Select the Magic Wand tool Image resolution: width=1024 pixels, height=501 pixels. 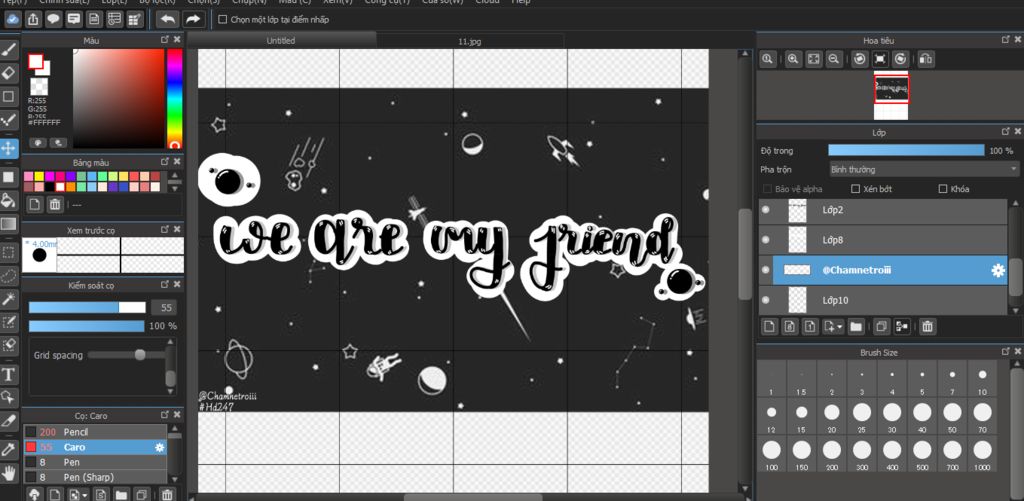pos(8,299)
